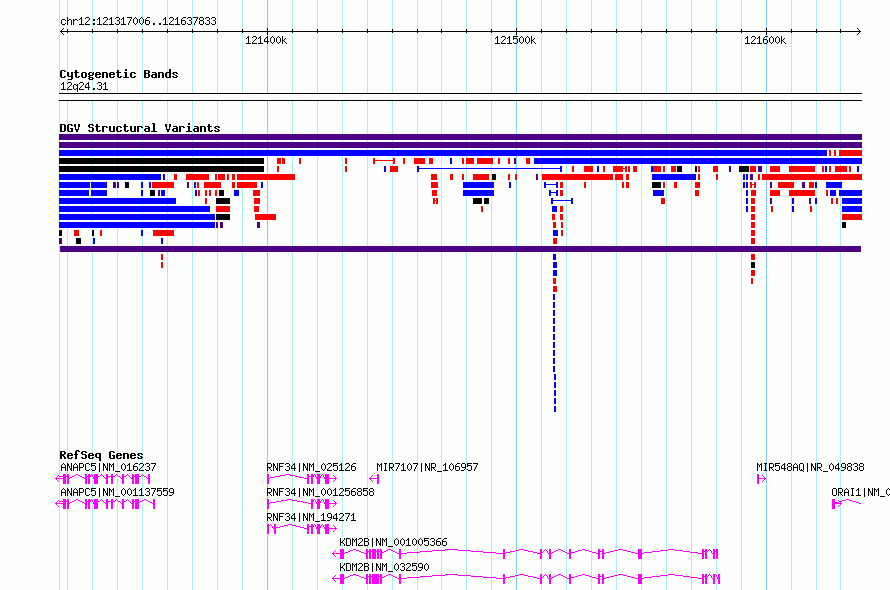The image size is (890, 590).
Task: Select the DGV Structural Variants track title
Action: pos(140,128)
